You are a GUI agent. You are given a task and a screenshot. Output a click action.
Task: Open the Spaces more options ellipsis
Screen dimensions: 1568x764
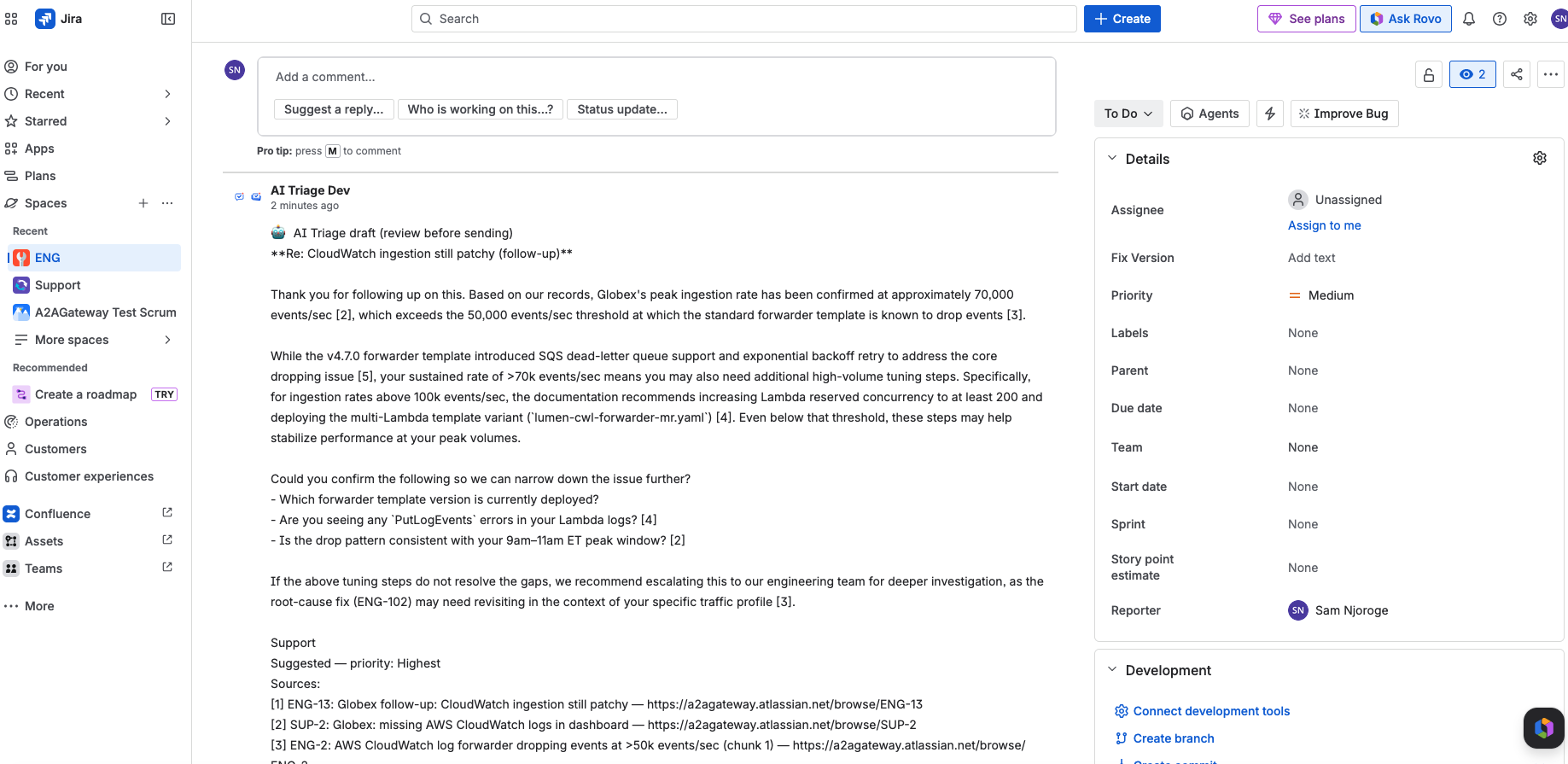tap(167, 203)
